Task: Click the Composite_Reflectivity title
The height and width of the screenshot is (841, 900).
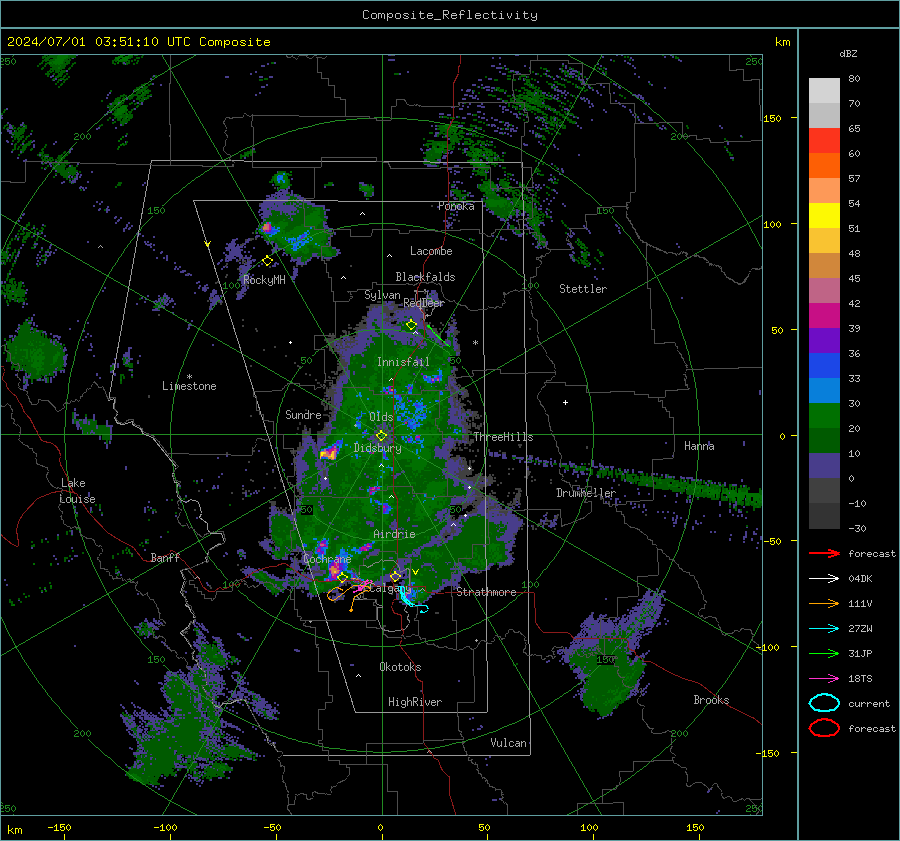Action: click(x=450, y=15)
